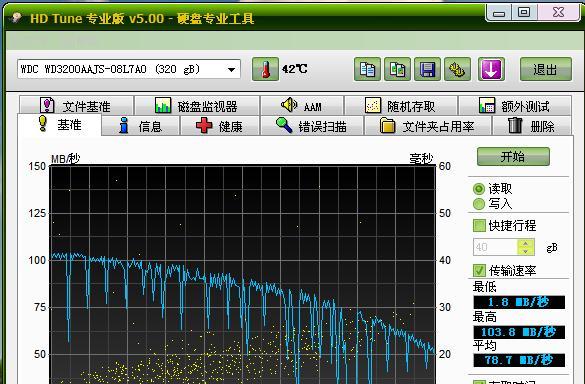Select the 基准 tab
The image size is (585, 384).
(x=59, y=124)
